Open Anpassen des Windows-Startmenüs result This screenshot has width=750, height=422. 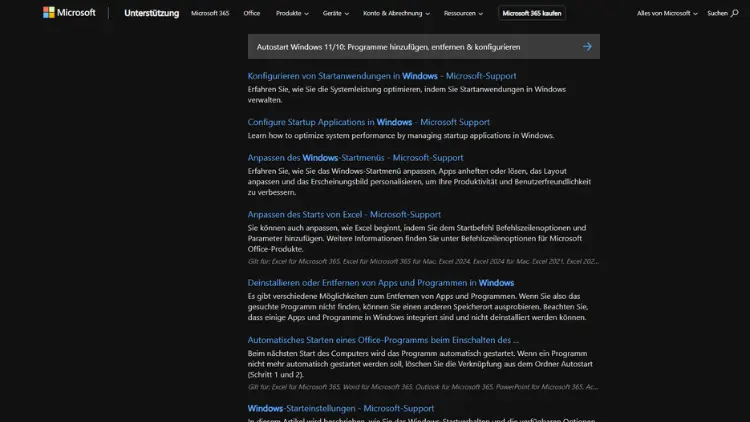click(x=355, y=157)
